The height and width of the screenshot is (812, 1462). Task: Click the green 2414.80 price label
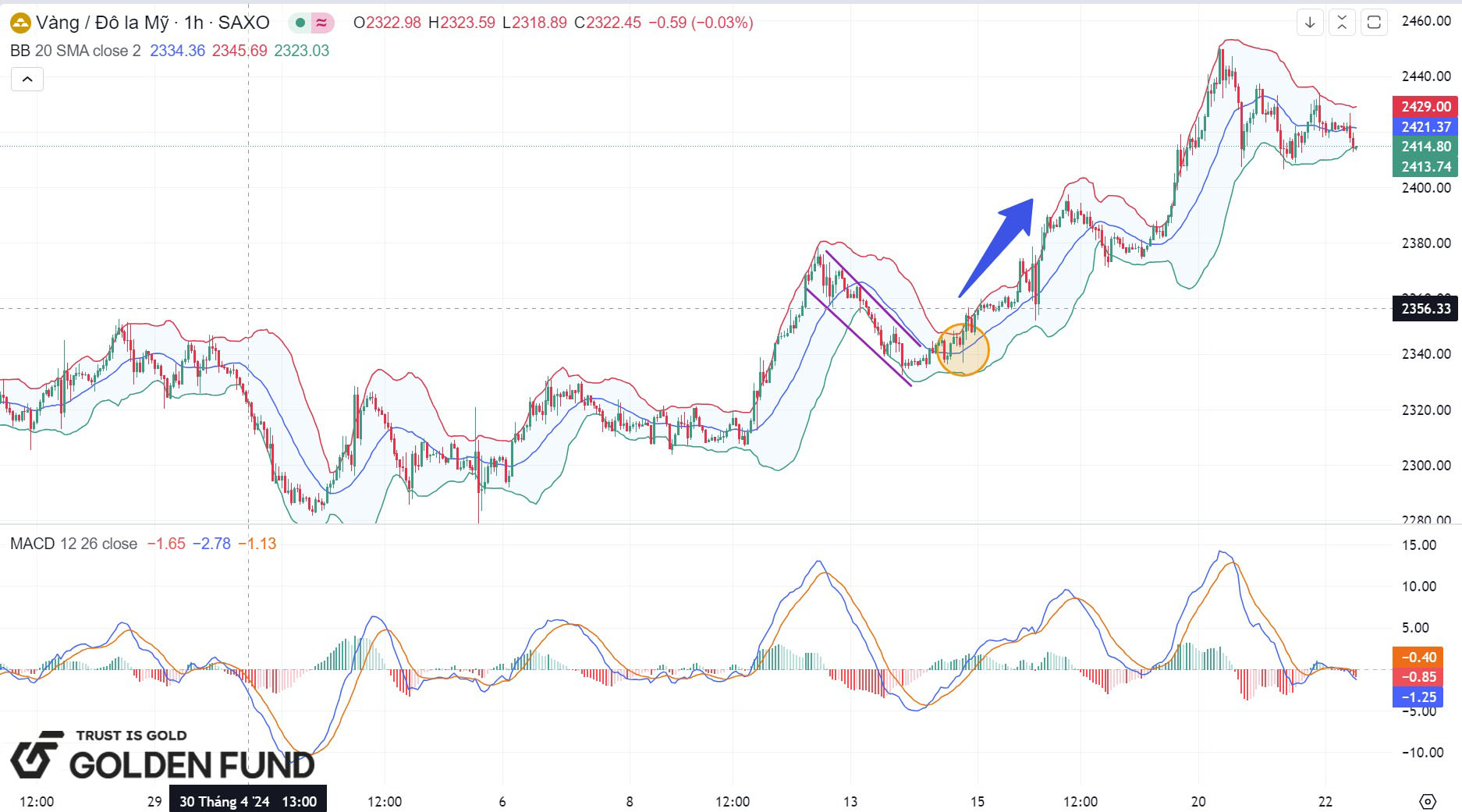[x=1425, y=147]
